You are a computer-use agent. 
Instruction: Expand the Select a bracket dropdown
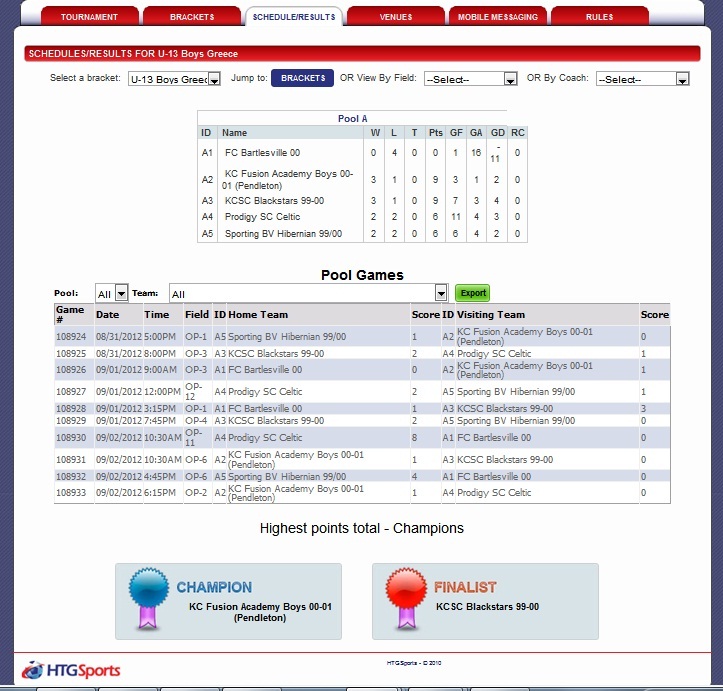coord(174,79)
